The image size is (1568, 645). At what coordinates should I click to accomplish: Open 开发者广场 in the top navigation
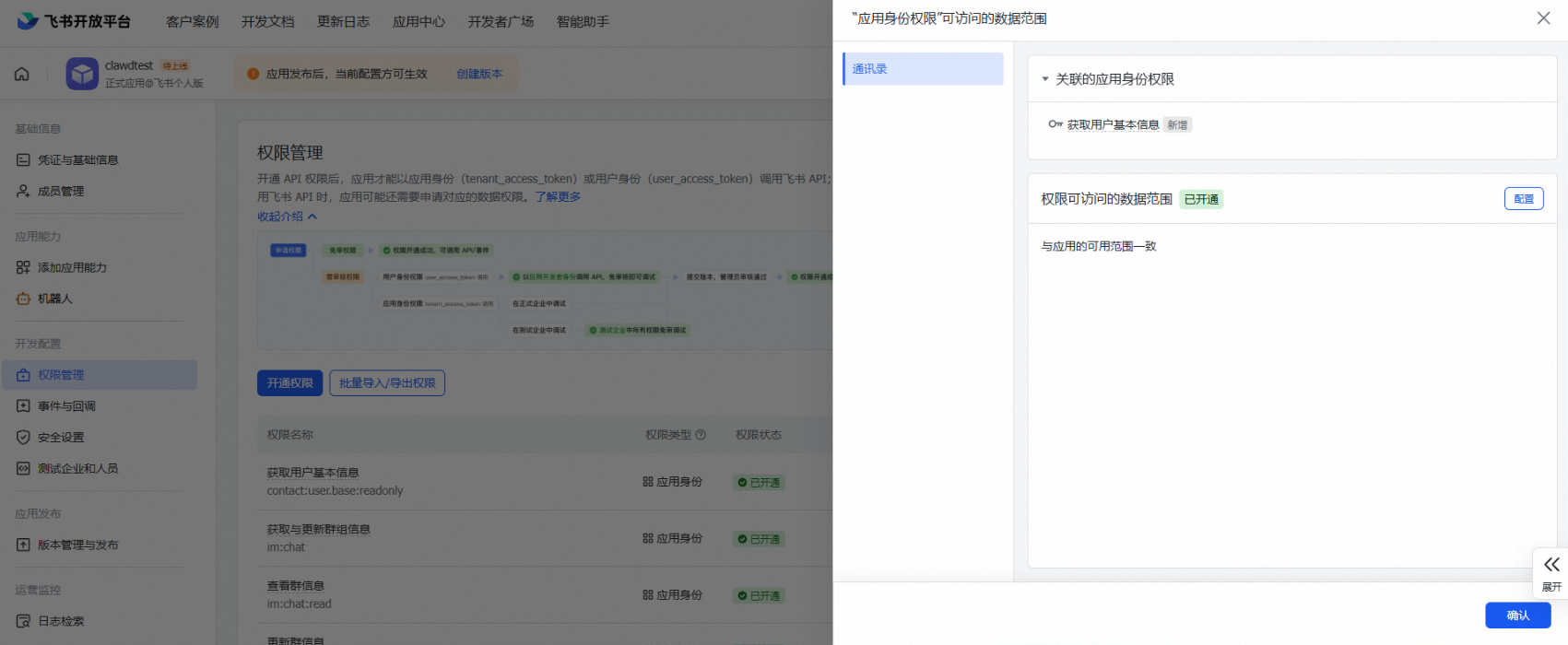point(501,22)
